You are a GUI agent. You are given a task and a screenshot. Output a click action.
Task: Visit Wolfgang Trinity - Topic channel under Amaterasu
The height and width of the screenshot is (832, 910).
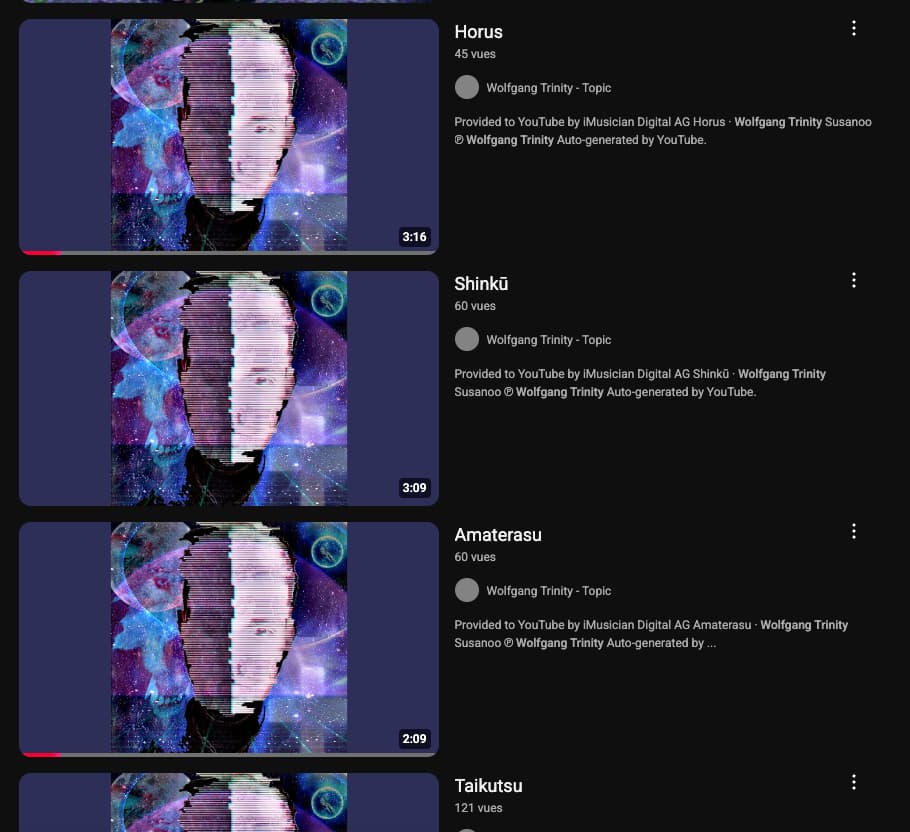pos(548,591)
